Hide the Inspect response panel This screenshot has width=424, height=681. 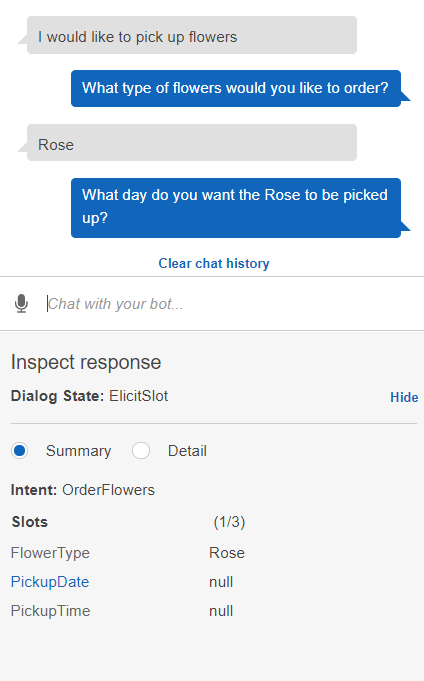tap(404, 397)
